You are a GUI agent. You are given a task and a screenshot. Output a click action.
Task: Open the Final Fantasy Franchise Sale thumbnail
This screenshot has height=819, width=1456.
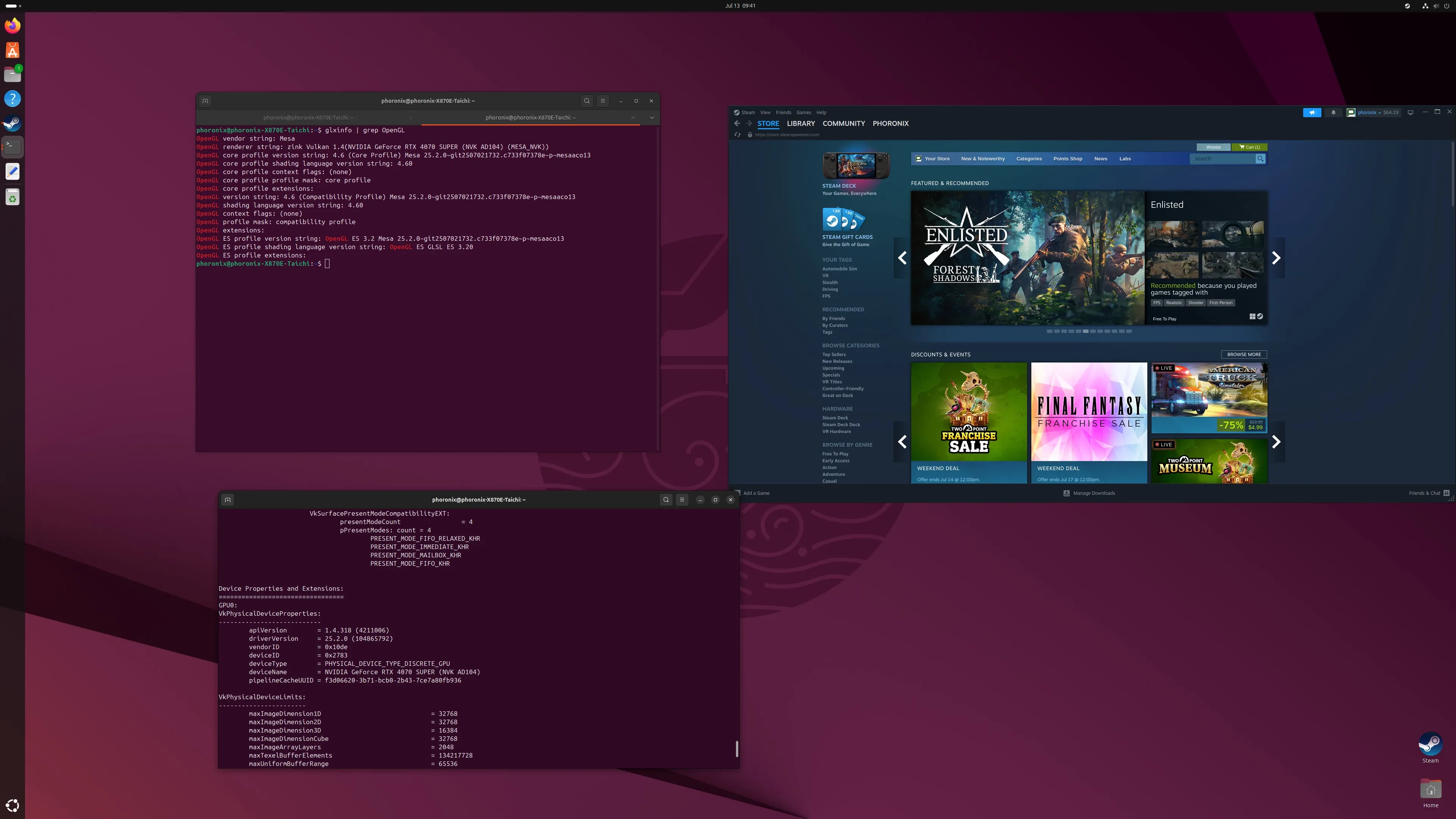[x=1089, y=411]
